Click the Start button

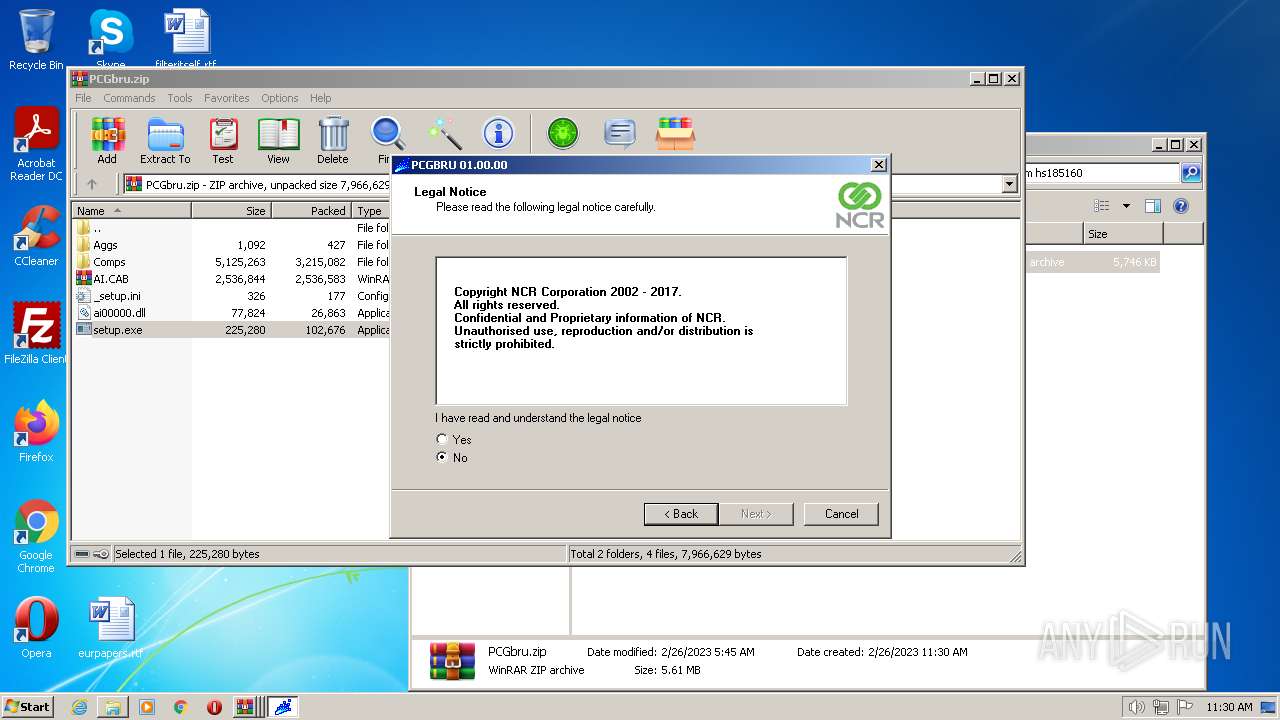tap(28, 707)
